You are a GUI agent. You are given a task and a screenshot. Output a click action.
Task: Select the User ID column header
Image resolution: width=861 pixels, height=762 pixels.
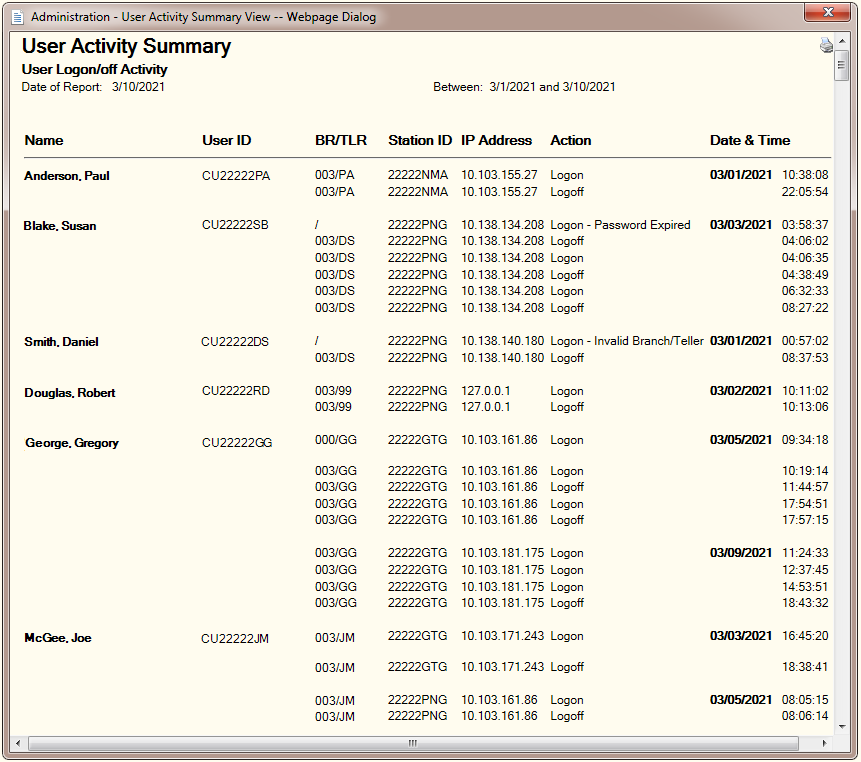226,141
